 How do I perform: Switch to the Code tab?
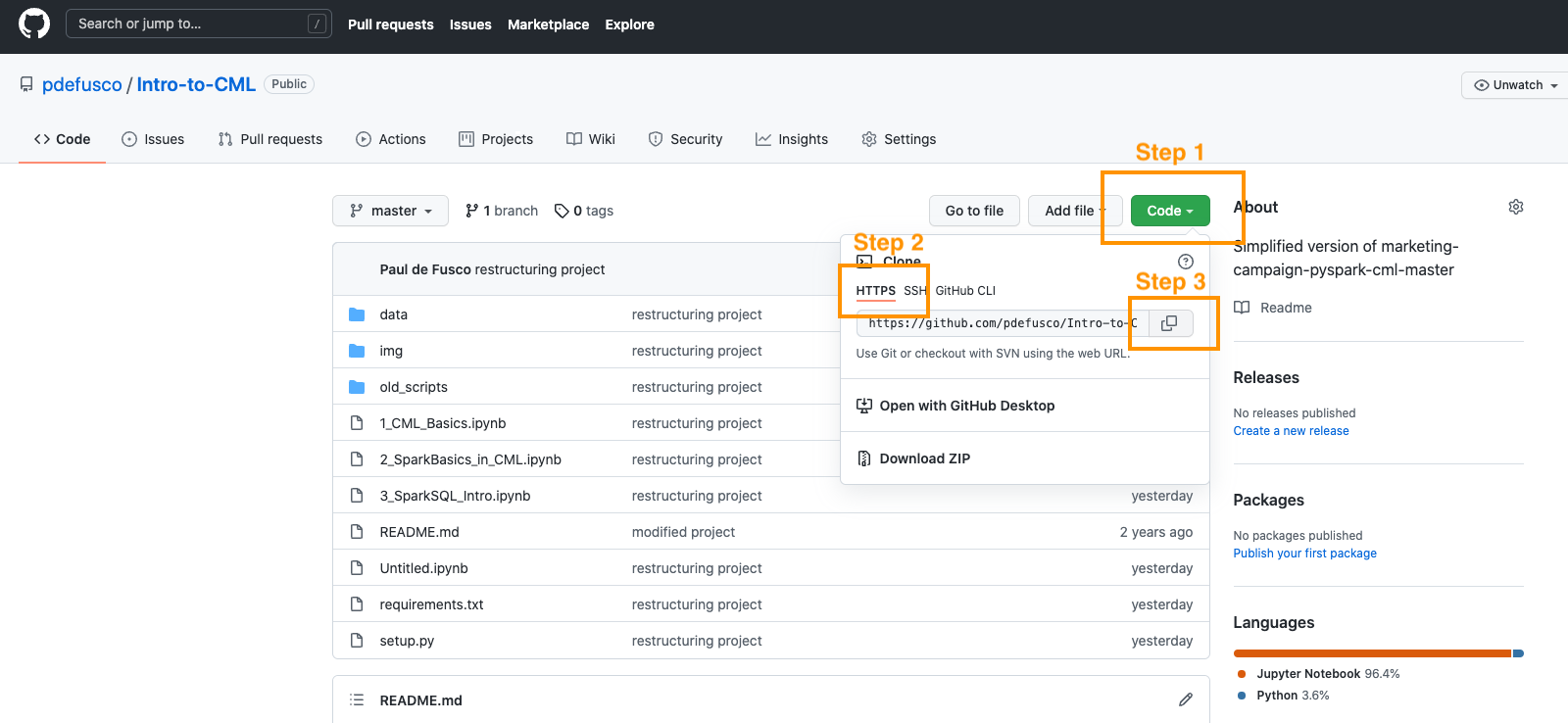(x=62, y=139)
